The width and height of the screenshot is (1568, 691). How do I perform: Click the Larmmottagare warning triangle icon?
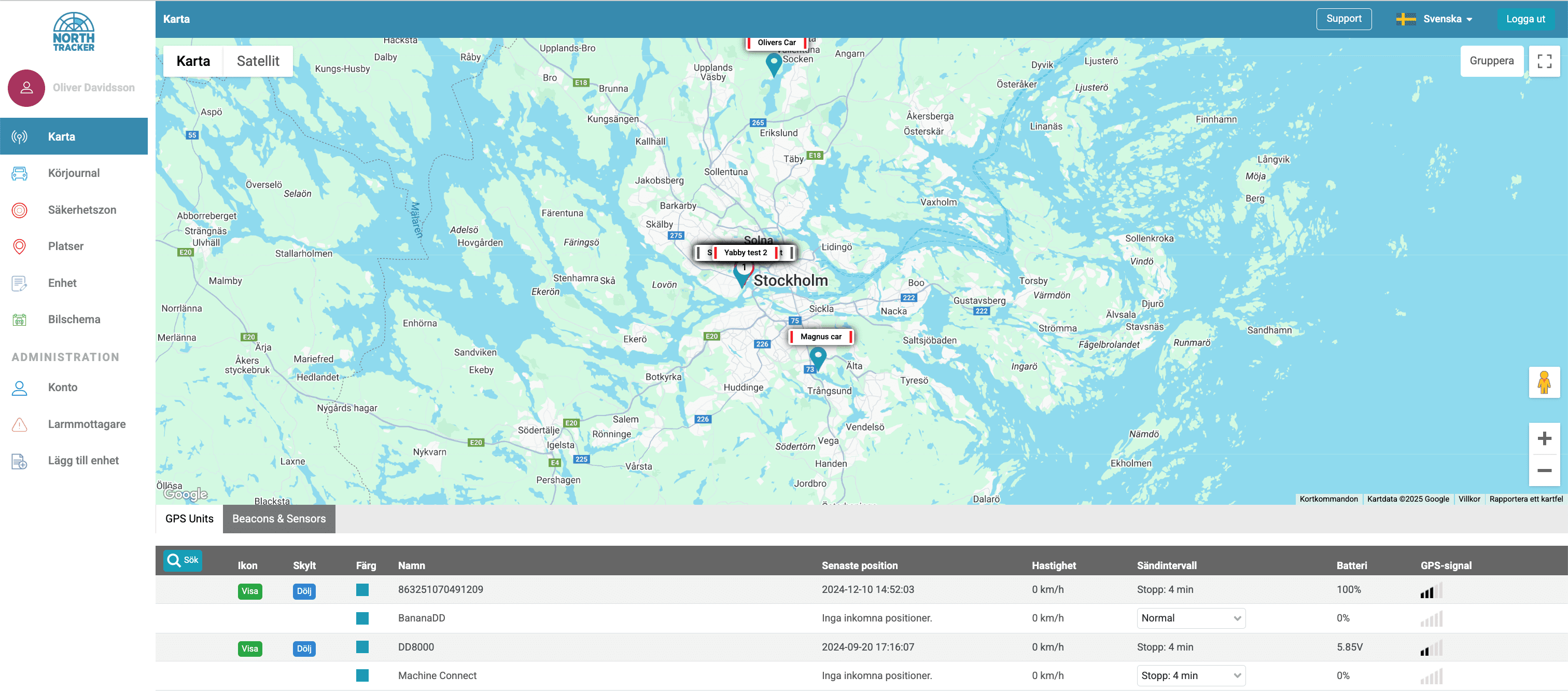coord(20,424)
